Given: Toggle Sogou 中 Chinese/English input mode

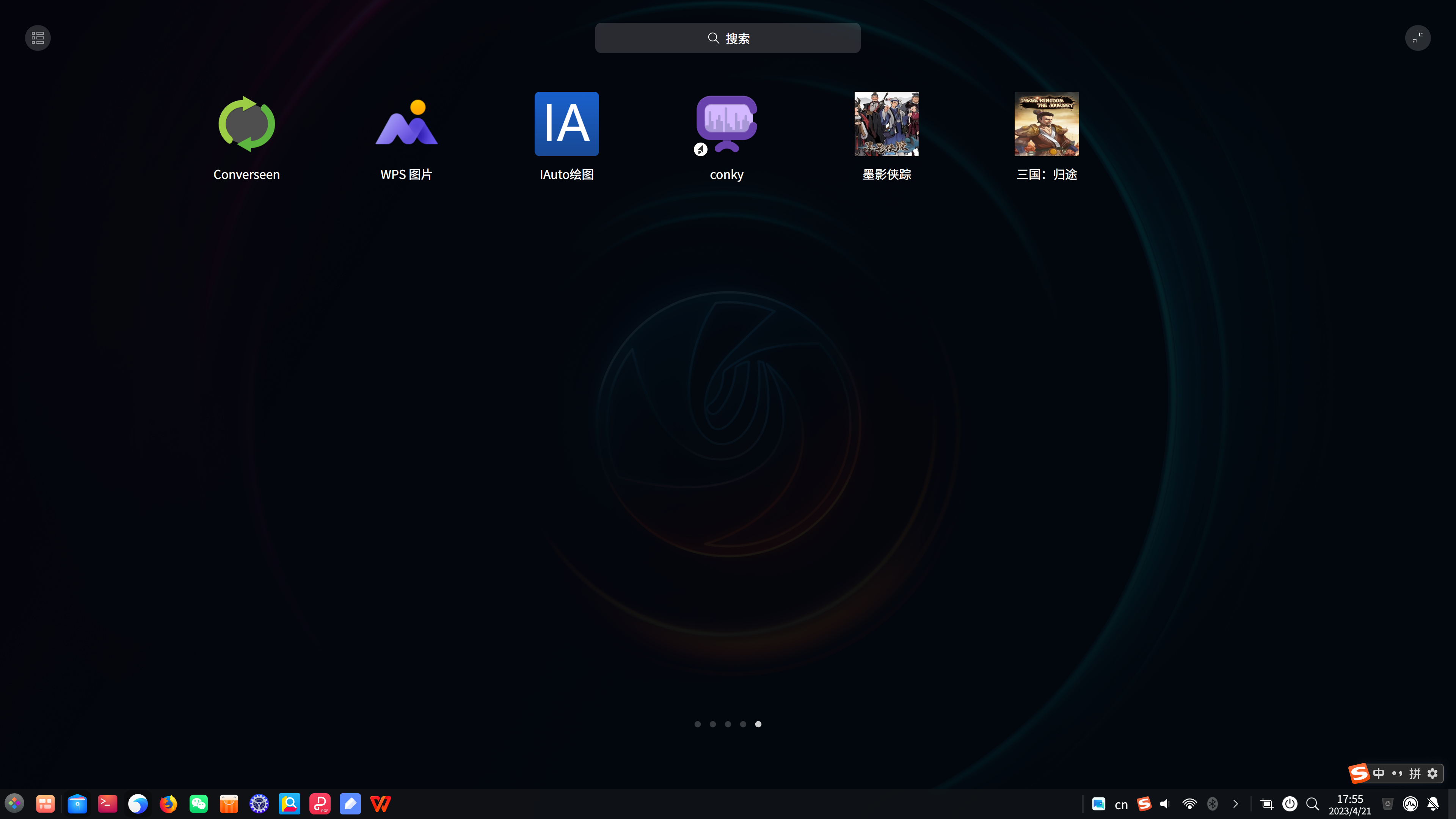Looking at the screenshot, I should click(1379, 773).
